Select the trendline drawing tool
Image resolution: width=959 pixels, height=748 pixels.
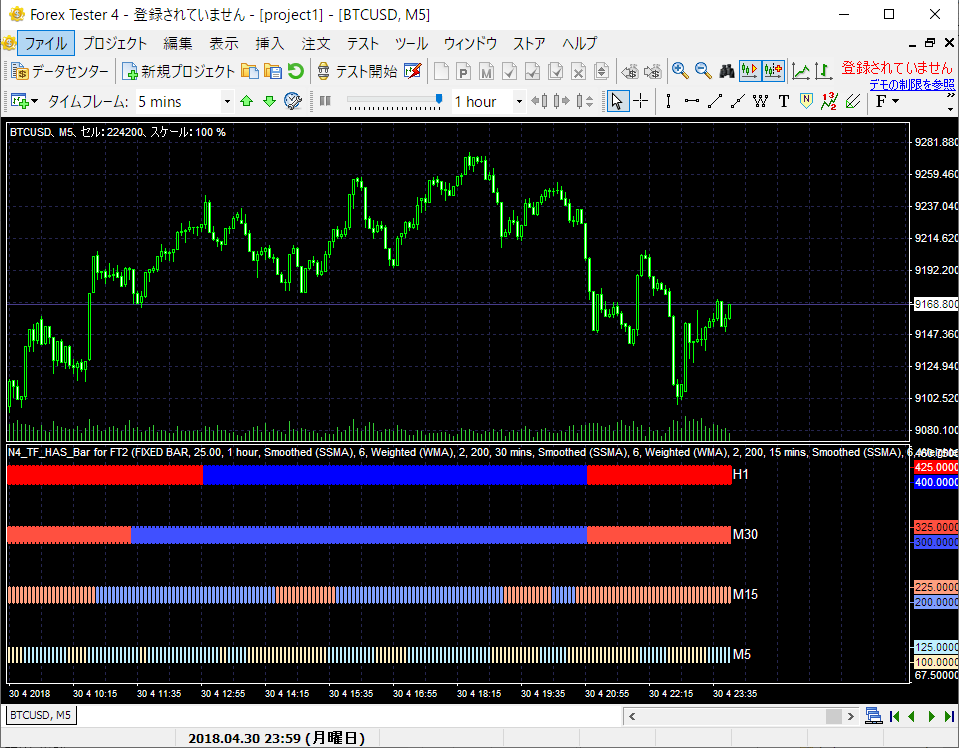pyautogui.click(x=714, y=100)
